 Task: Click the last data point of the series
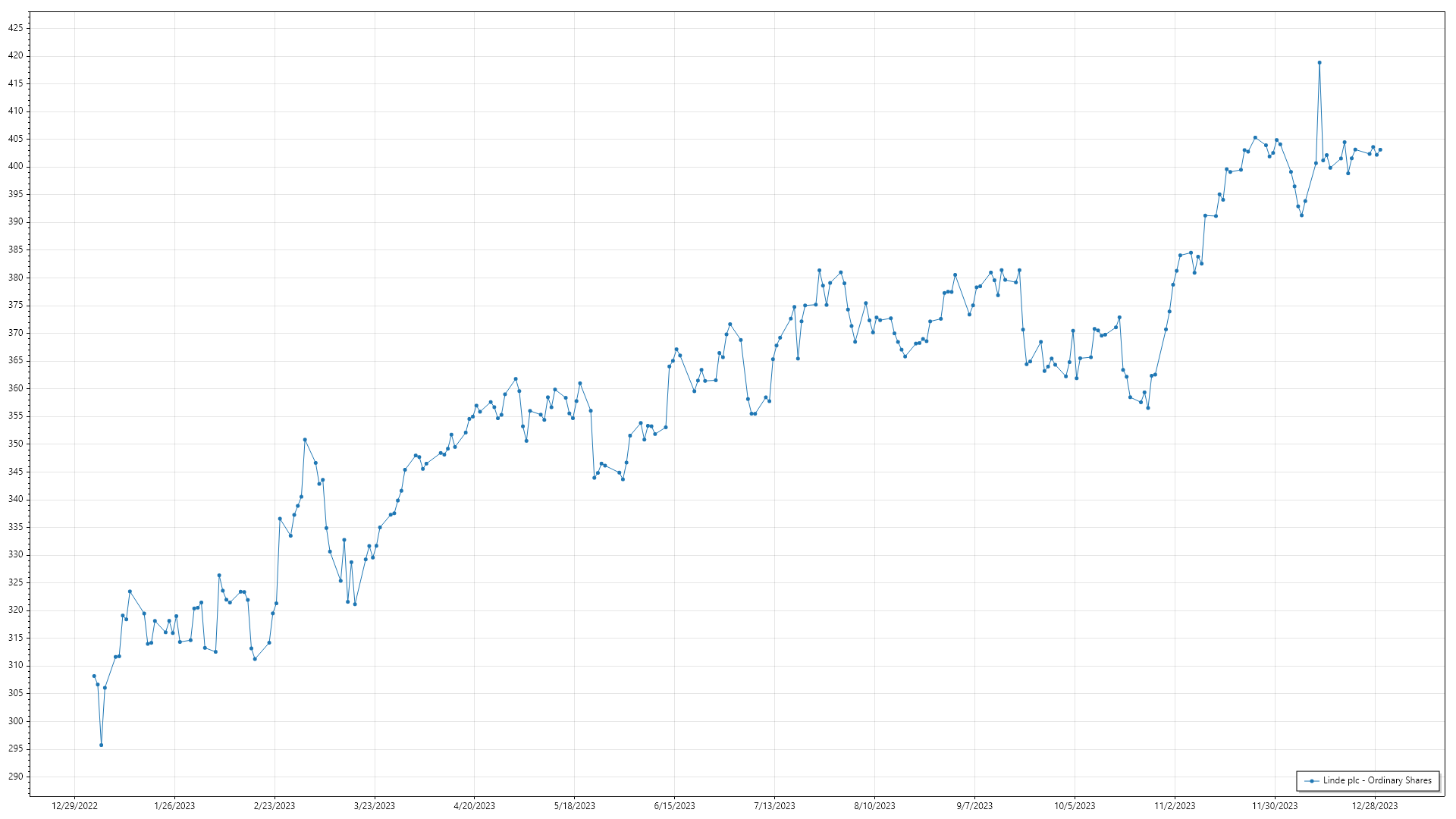(1380, 149)
